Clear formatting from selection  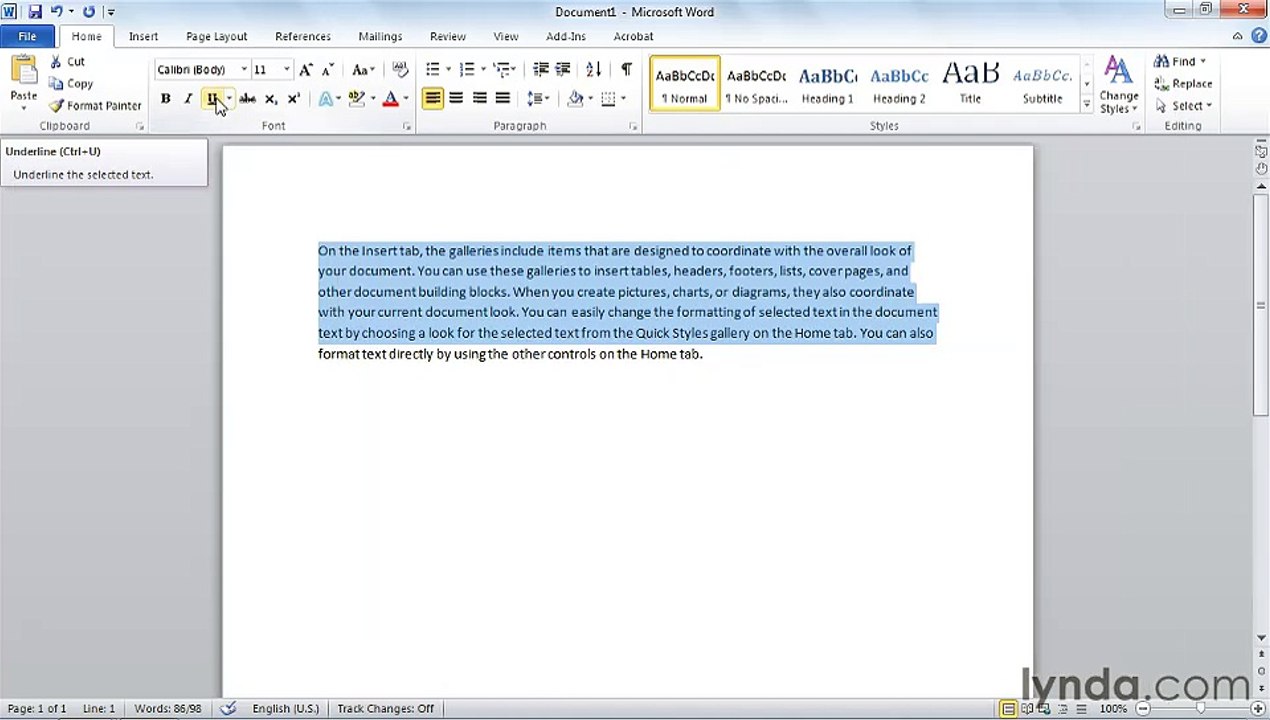tap(400, 70)
